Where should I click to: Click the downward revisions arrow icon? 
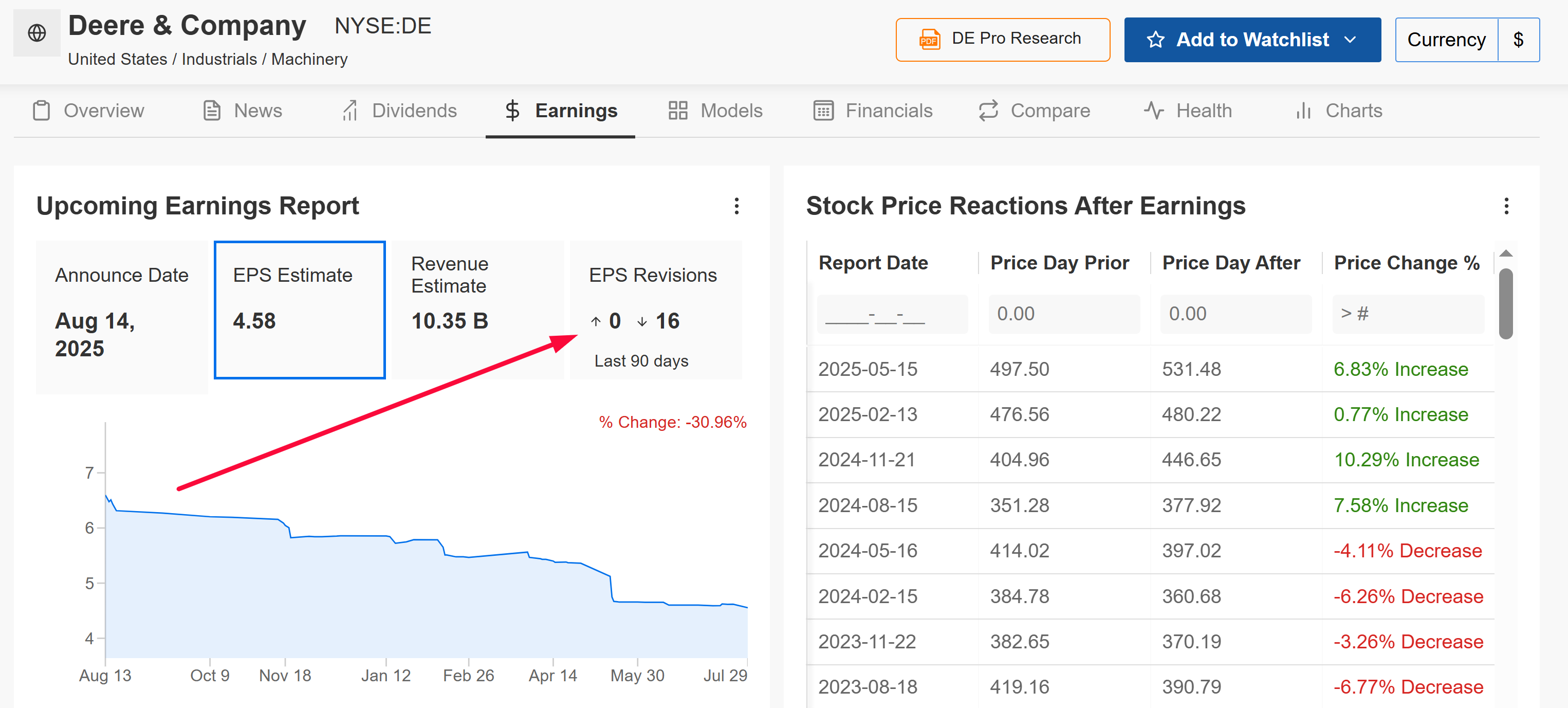642,321
